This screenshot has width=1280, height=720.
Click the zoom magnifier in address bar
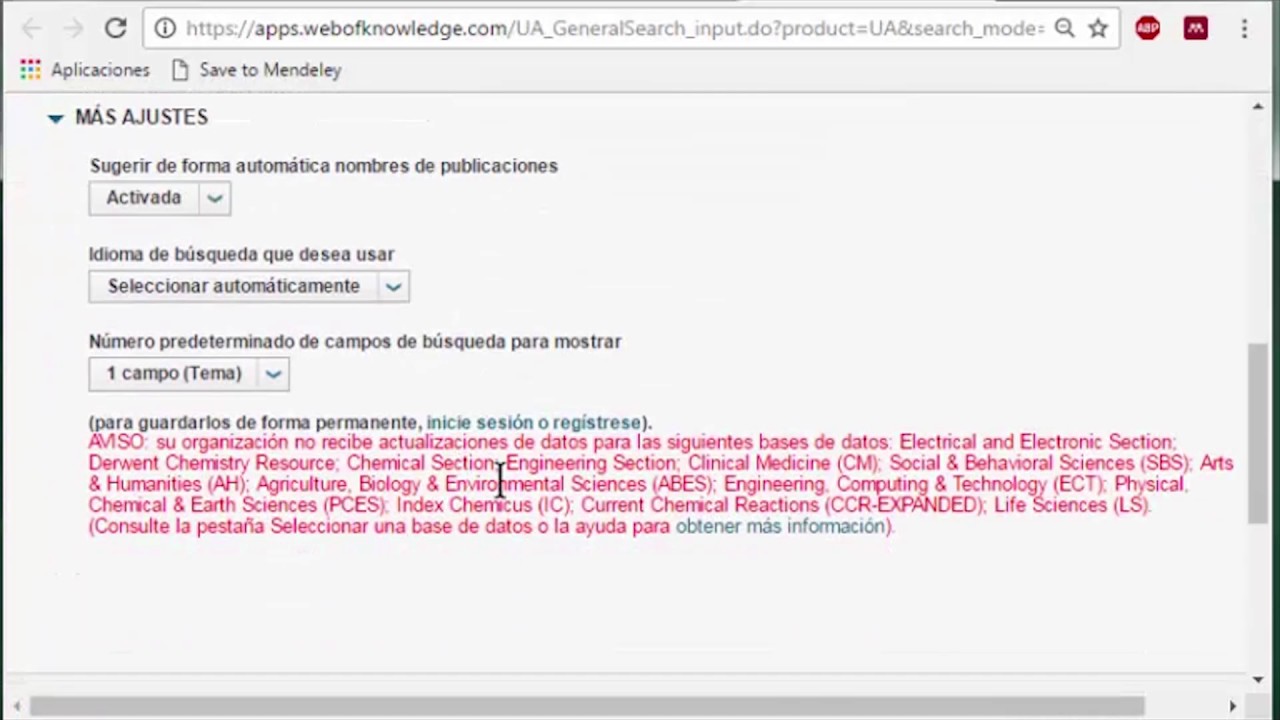(x=1065, y=28)
